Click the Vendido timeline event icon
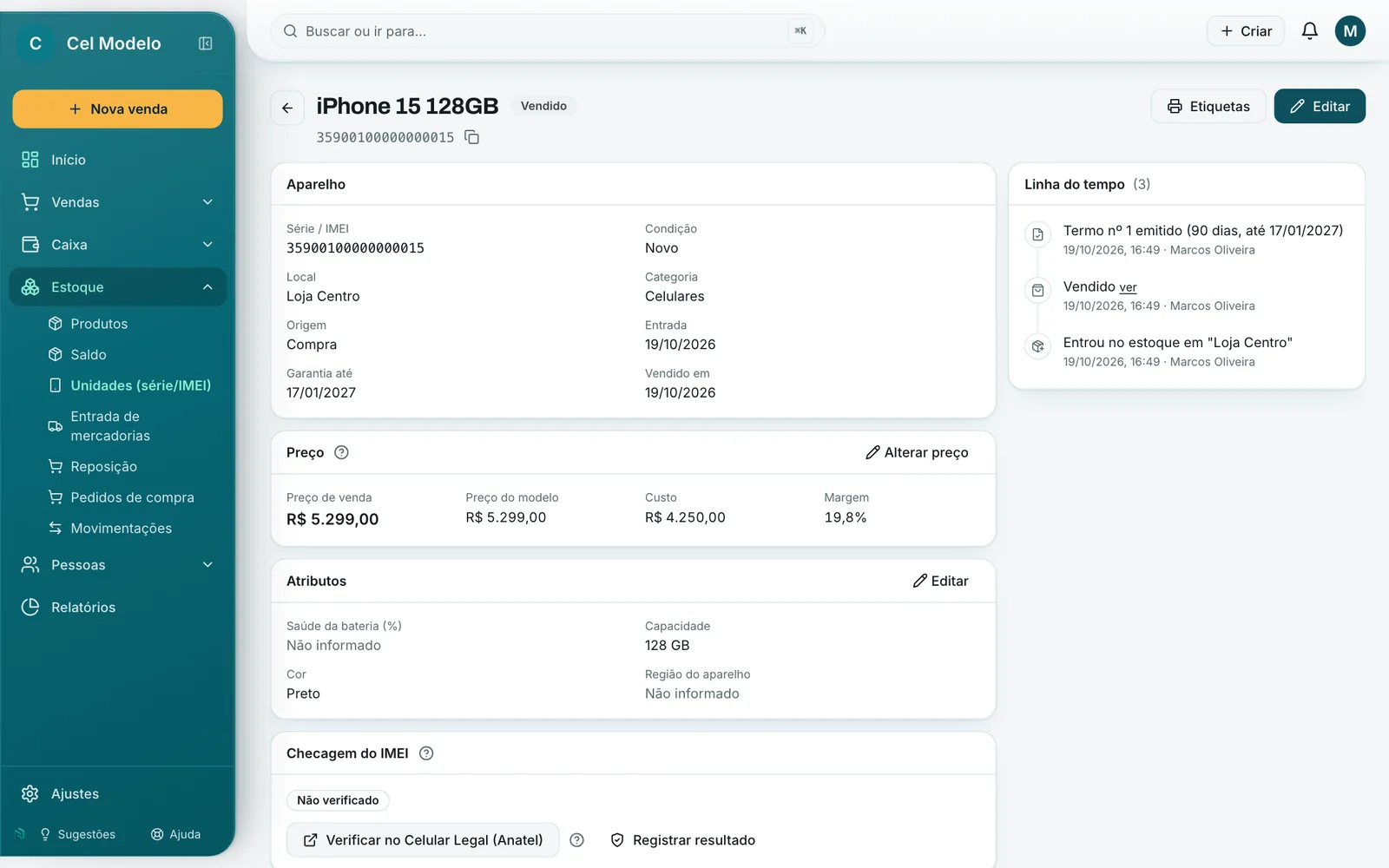The width and height of the screenshot is (1389, 868). tap(1037, 290)
